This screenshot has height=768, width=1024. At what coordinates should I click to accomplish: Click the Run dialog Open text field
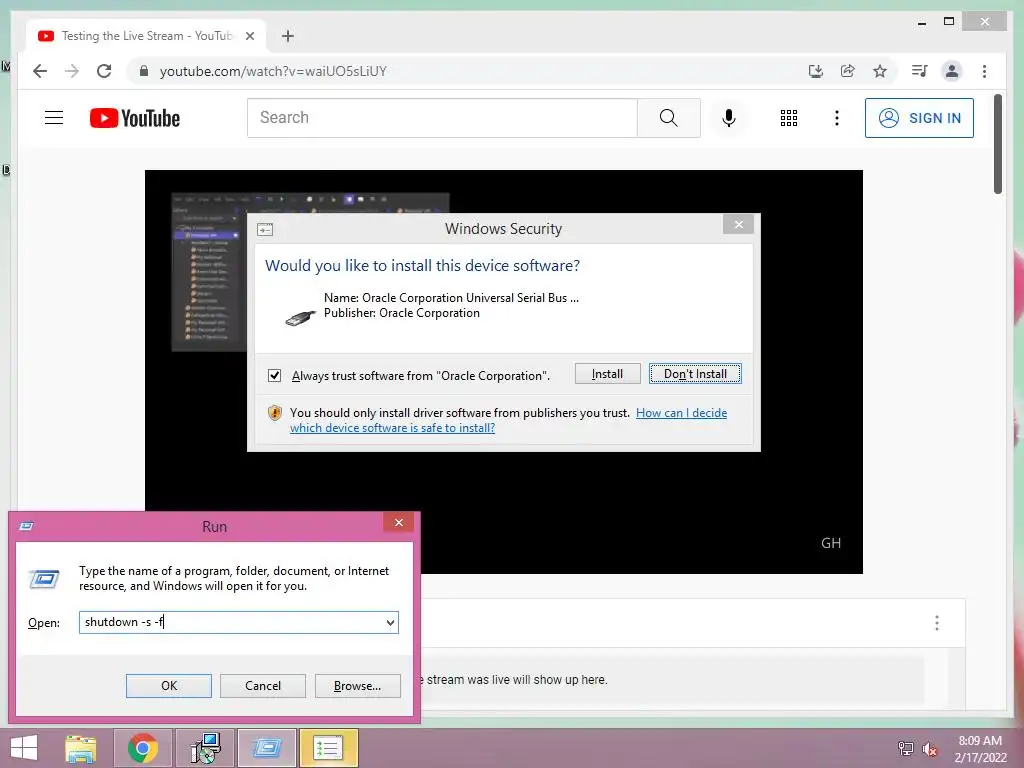coord(232,622)
